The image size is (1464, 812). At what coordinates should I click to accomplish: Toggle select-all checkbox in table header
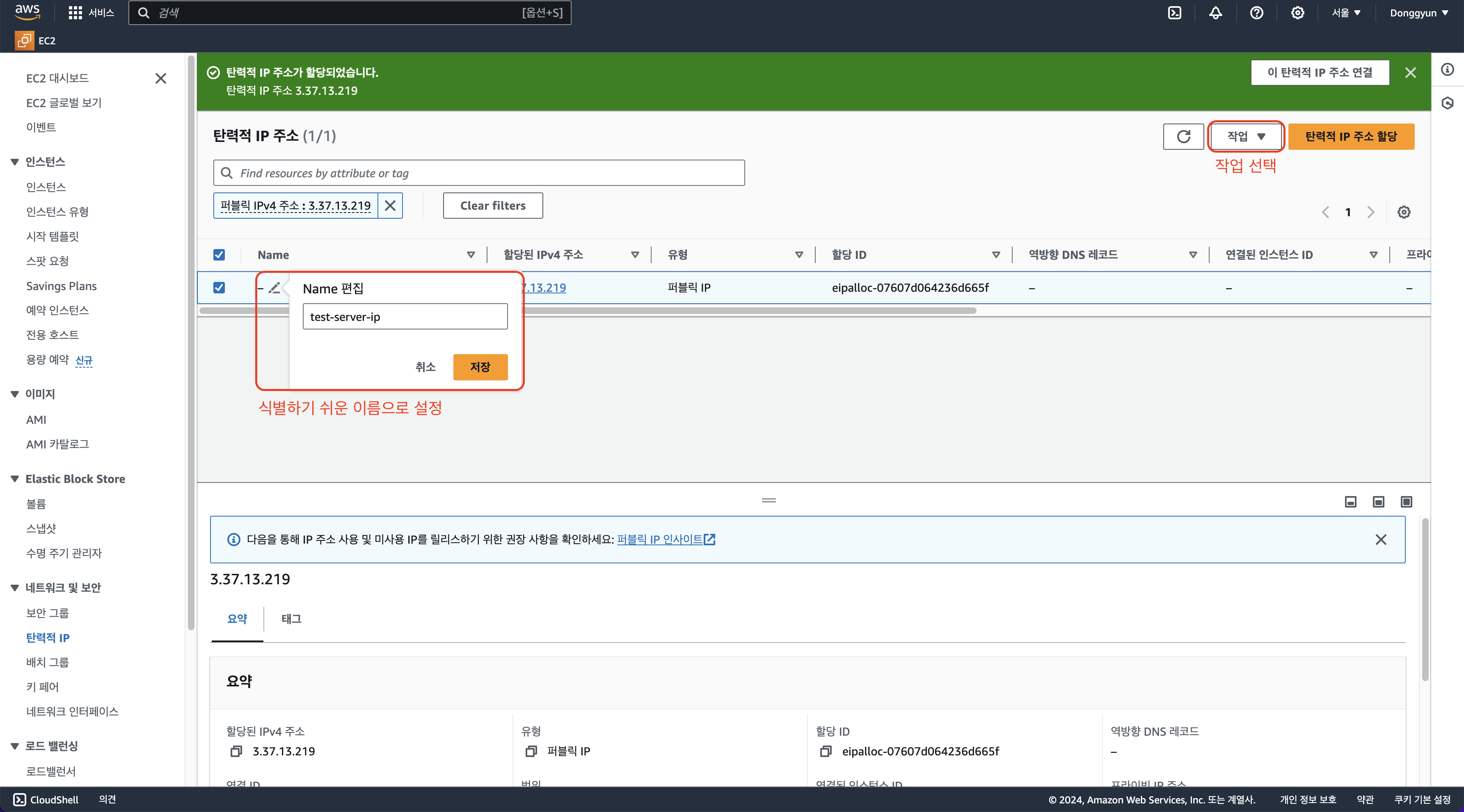(x=219, y=254)
